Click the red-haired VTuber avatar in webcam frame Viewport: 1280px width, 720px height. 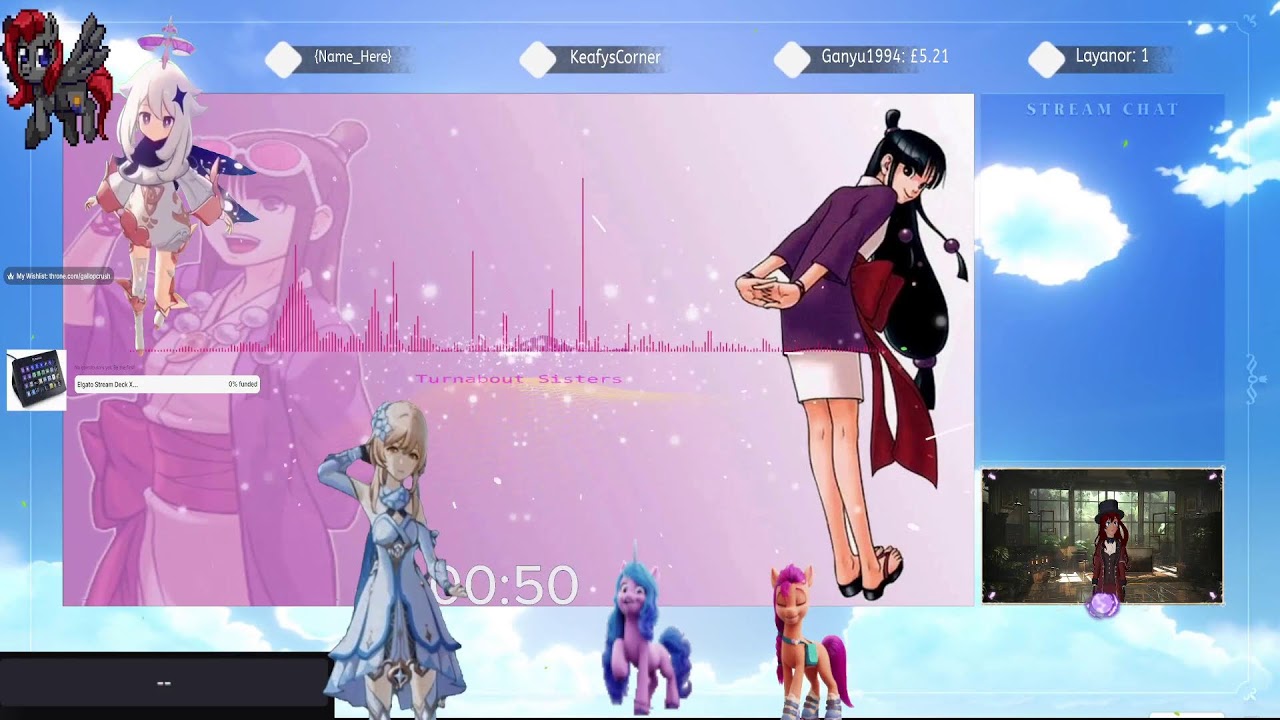point(1109,548)
